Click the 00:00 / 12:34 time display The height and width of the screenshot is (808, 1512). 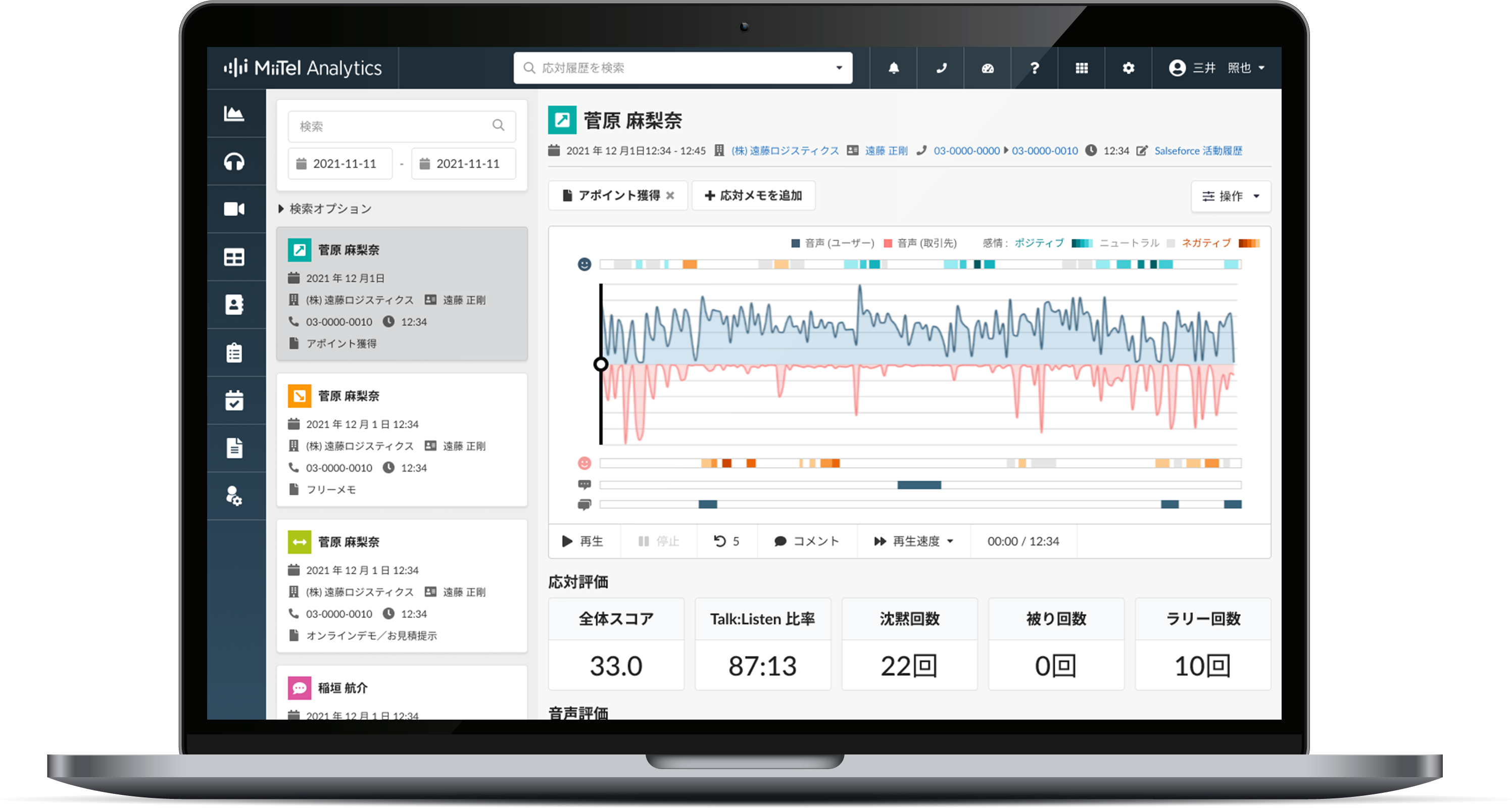click(1023, 541)
